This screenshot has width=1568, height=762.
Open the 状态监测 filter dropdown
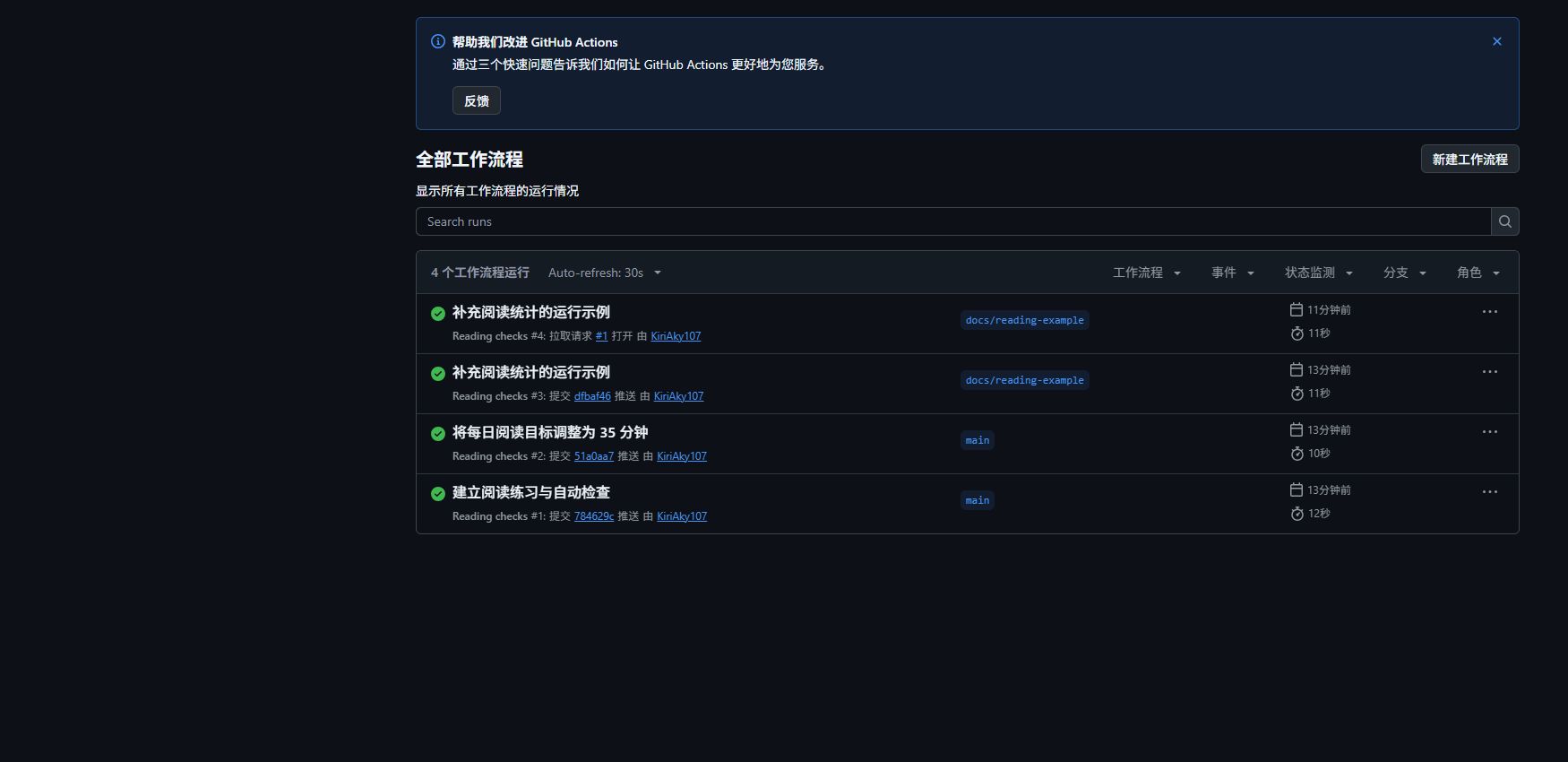click(x=1319, y=273)
